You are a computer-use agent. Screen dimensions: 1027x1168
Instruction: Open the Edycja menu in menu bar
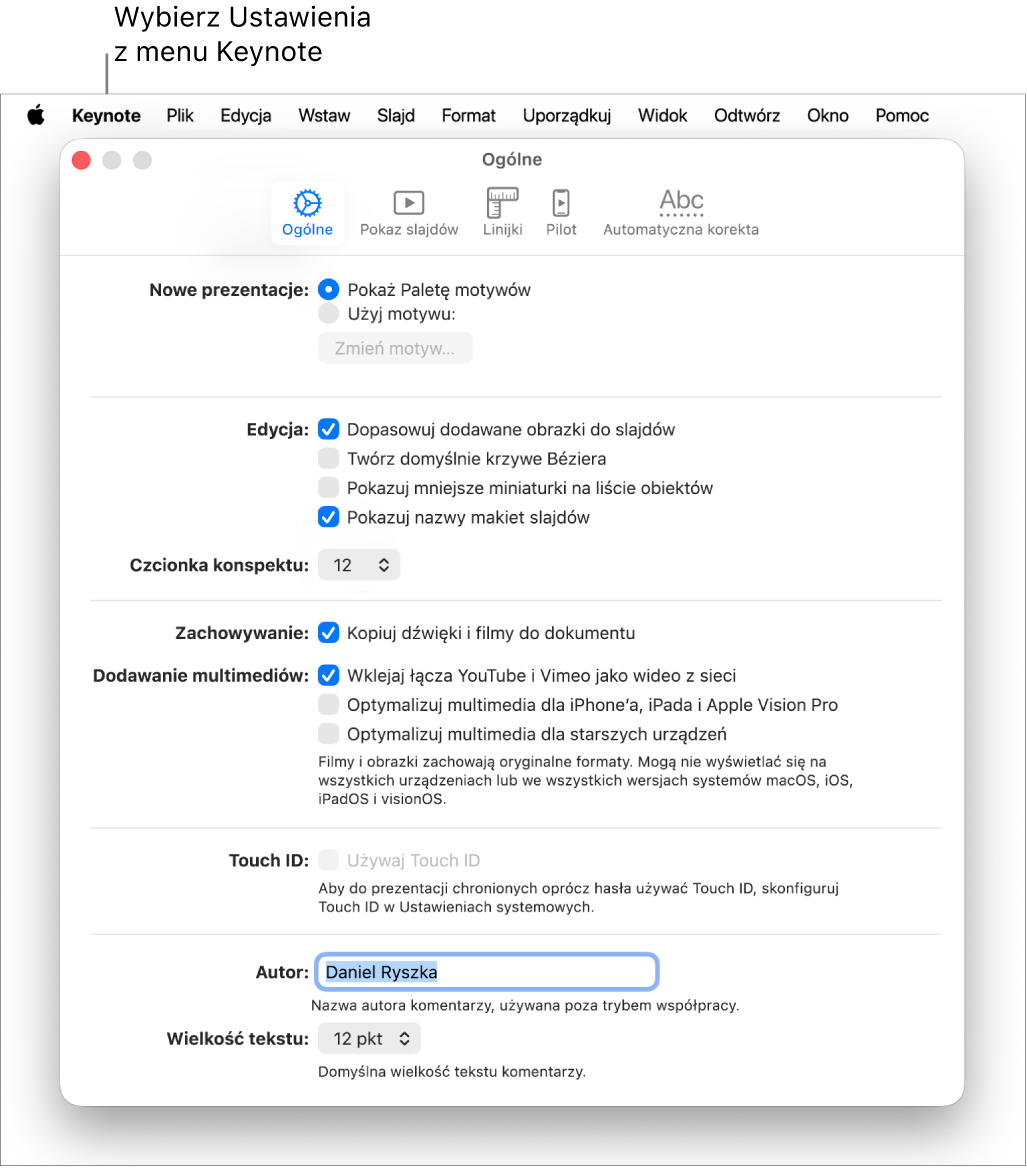click(x=246, y=115)
